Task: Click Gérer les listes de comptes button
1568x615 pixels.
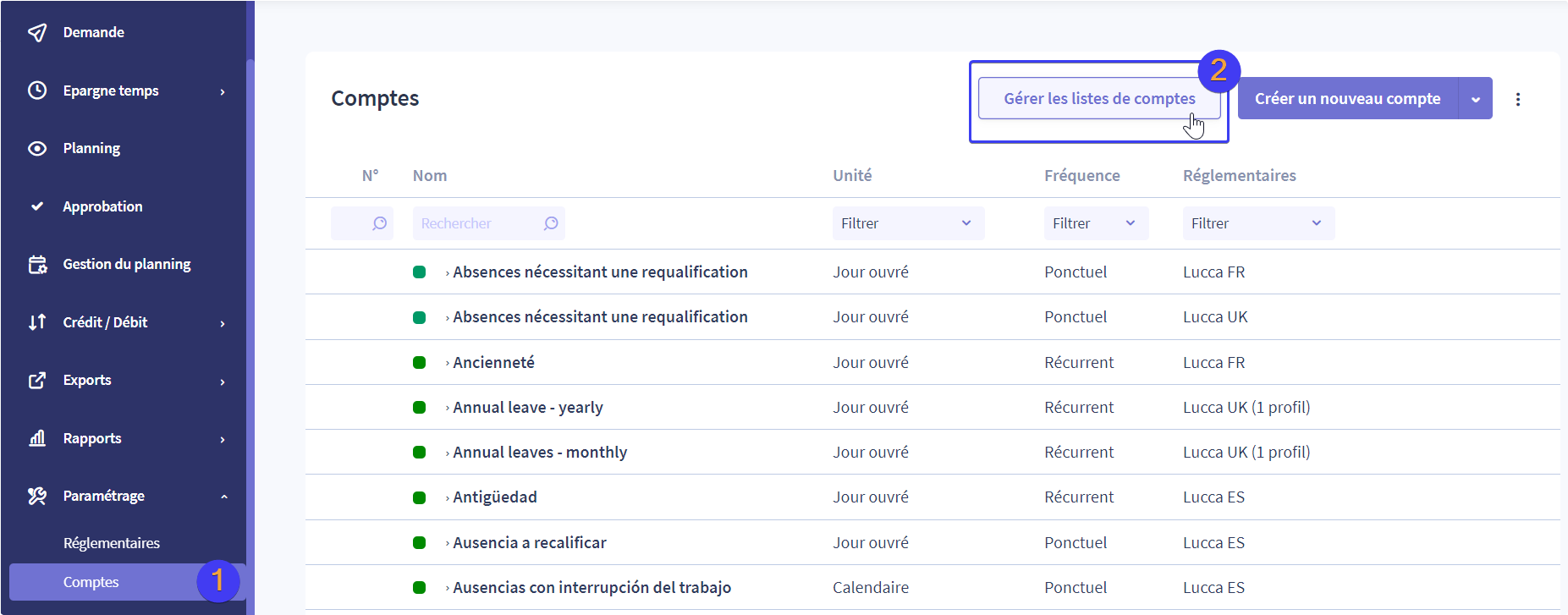Action: (1099, 99)
